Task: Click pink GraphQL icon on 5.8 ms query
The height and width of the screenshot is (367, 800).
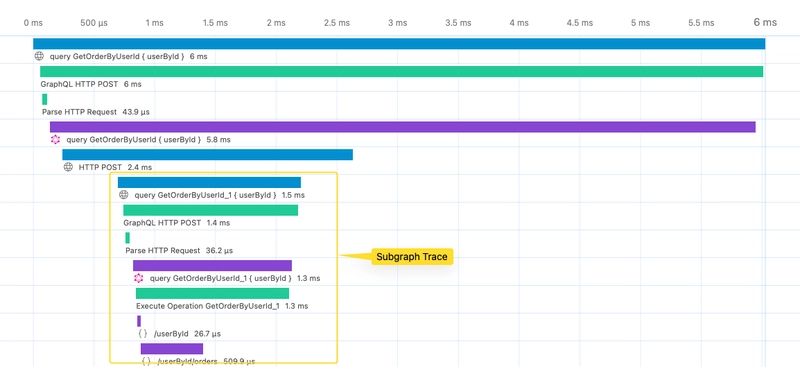Action: click(x=56, y=139)
